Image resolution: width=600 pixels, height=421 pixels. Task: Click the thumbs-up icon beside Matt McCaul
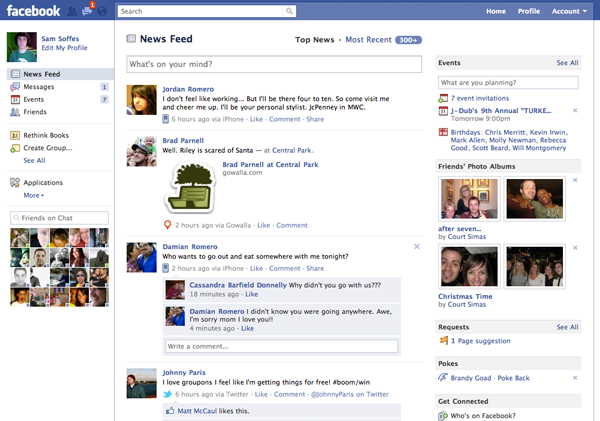[x=170, y=411]
